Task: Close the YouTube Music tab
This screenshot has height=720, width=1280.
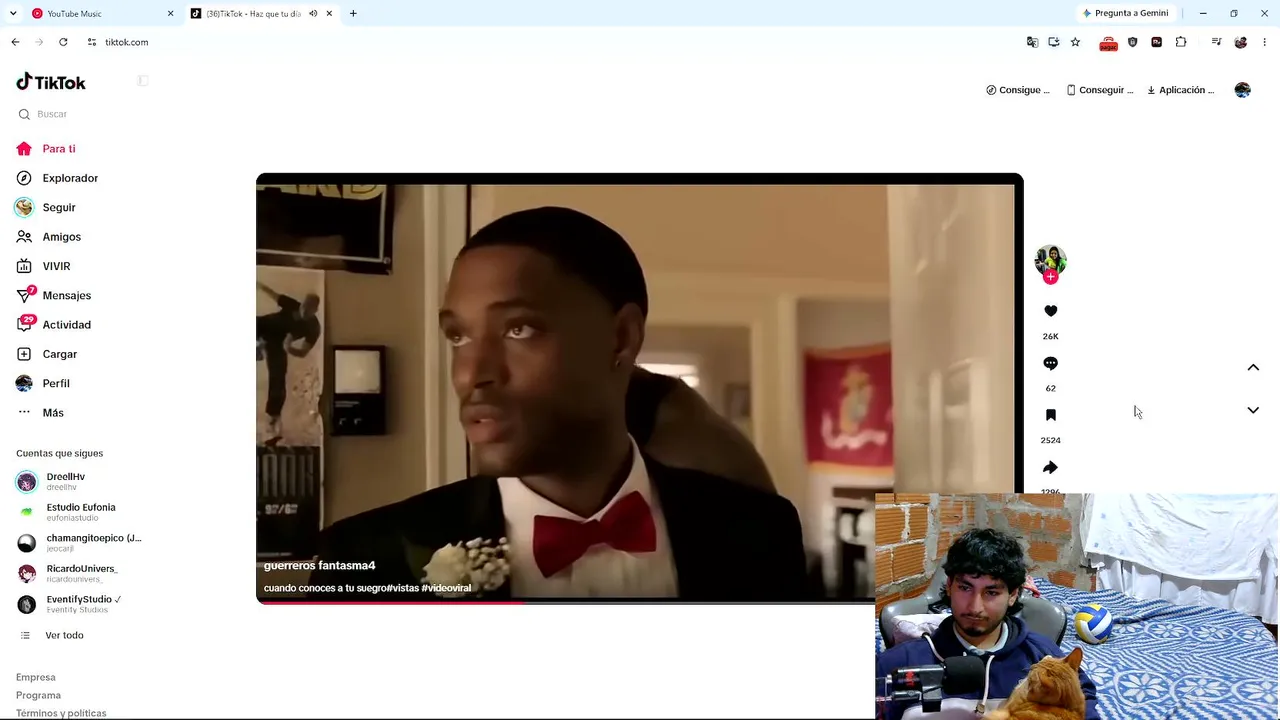Action: click(x=170, y=14)
